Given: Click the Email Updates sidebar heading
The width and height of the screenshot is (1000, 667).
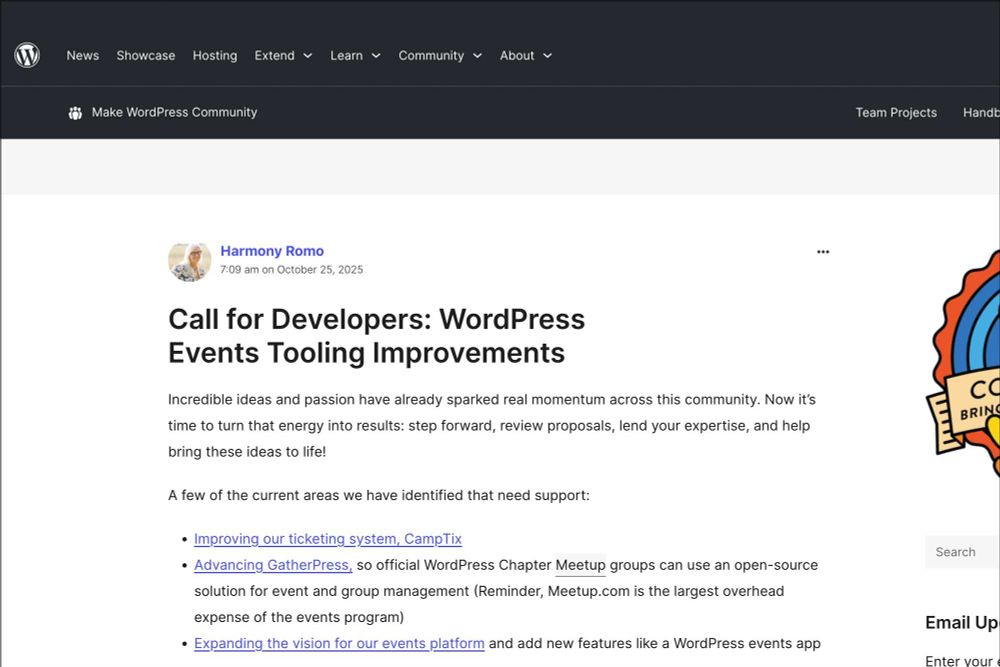Looking at the screenshot, I should click(962, 622).
